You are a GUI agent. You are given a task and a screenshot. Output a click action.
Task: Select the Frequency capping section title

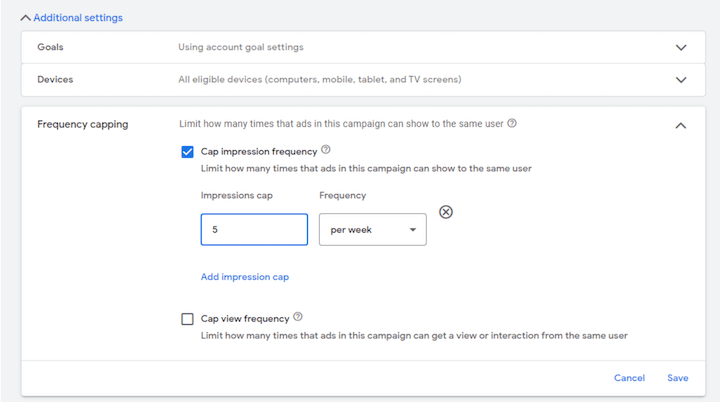(x=83, y=125)
